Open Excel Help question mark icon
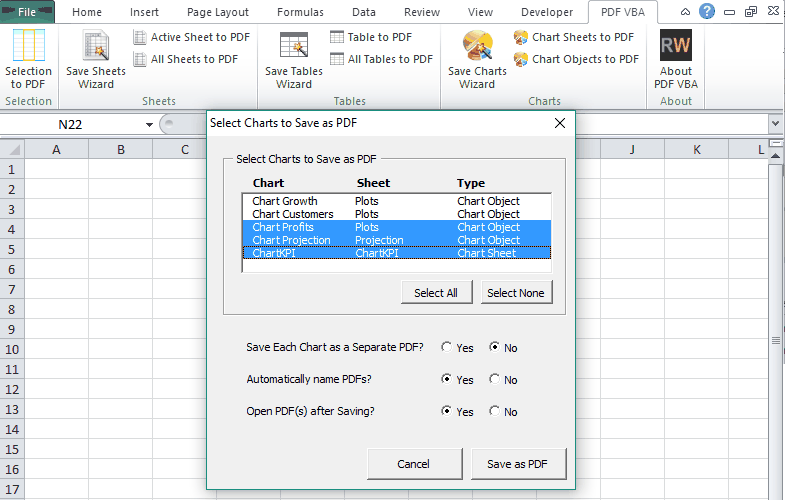 point(707,12)
